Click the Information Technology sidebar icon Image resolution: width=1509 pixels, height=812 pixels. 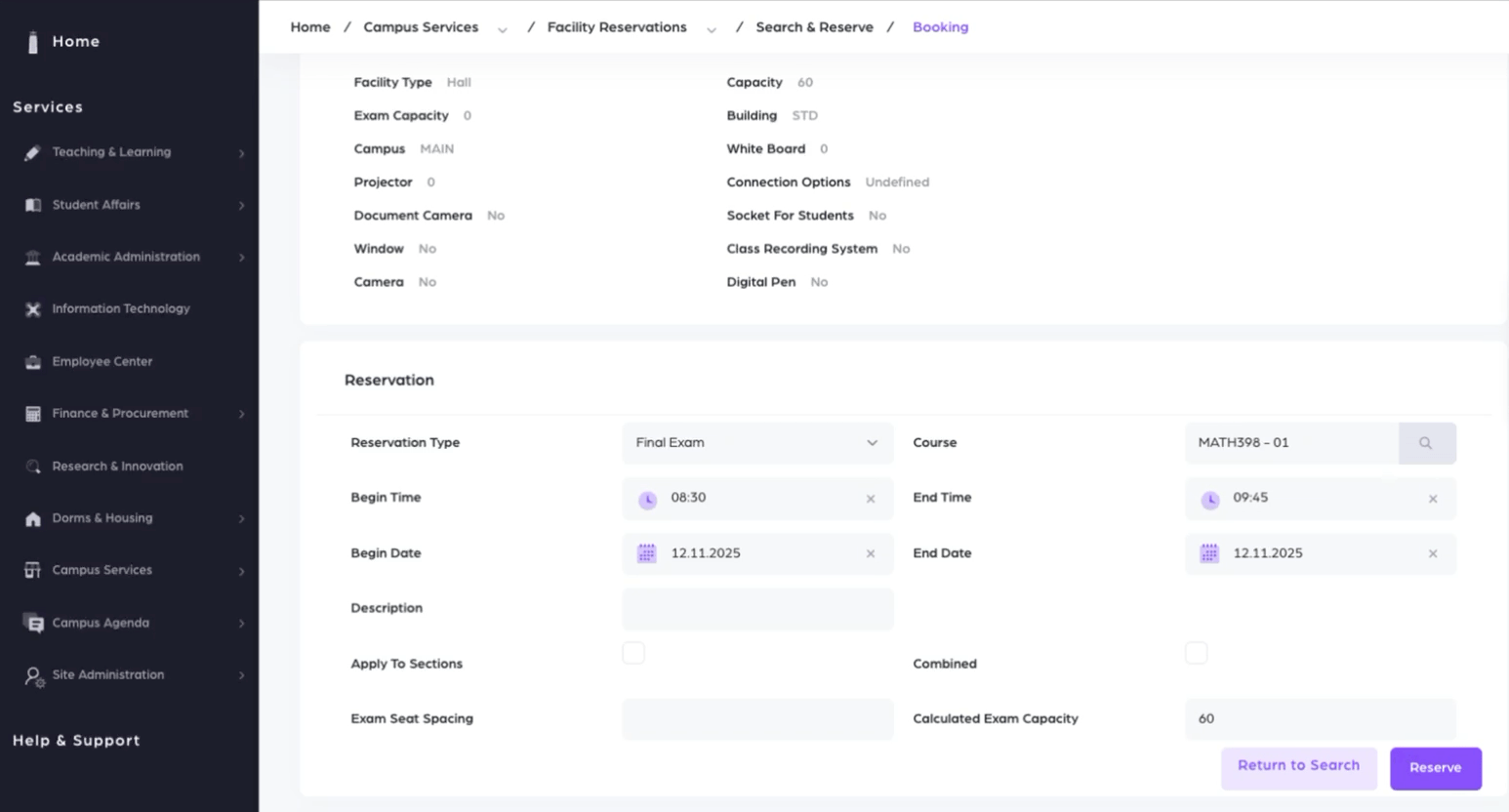click(33, 309)
